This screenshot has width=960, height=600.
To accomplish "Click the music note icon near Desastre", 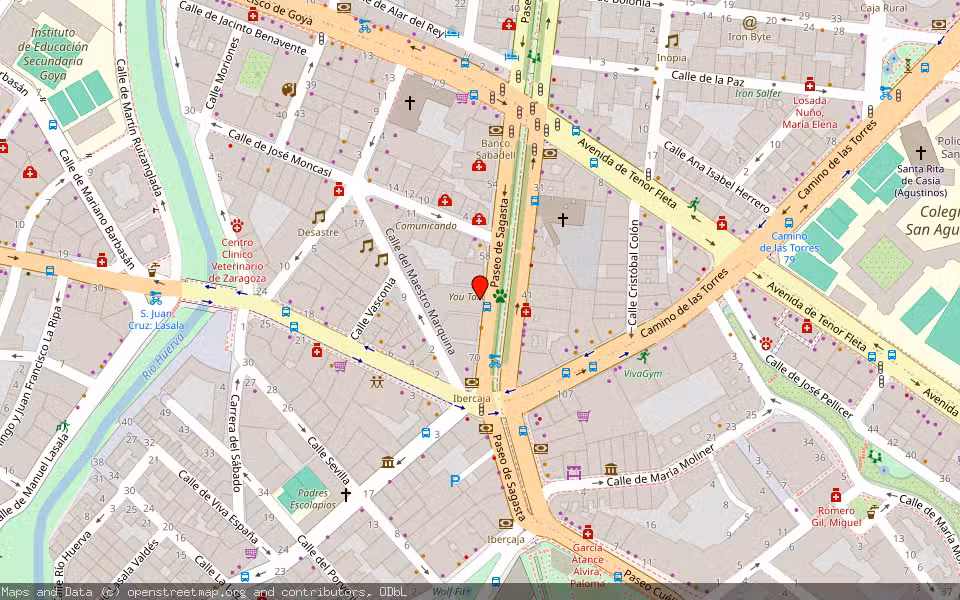I will [318, 218].
